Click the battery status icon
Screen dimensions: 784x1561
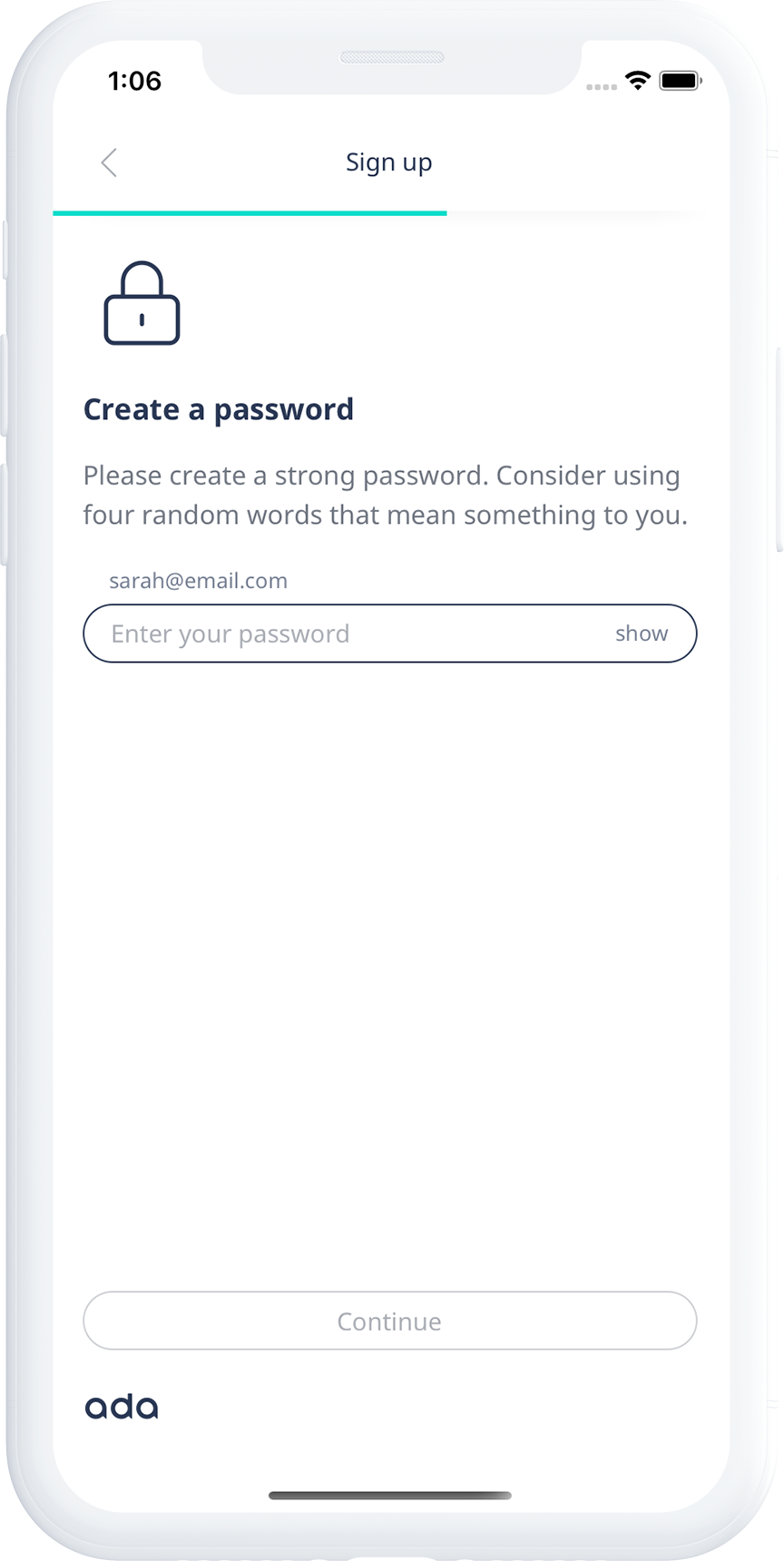tap(680, 81)
